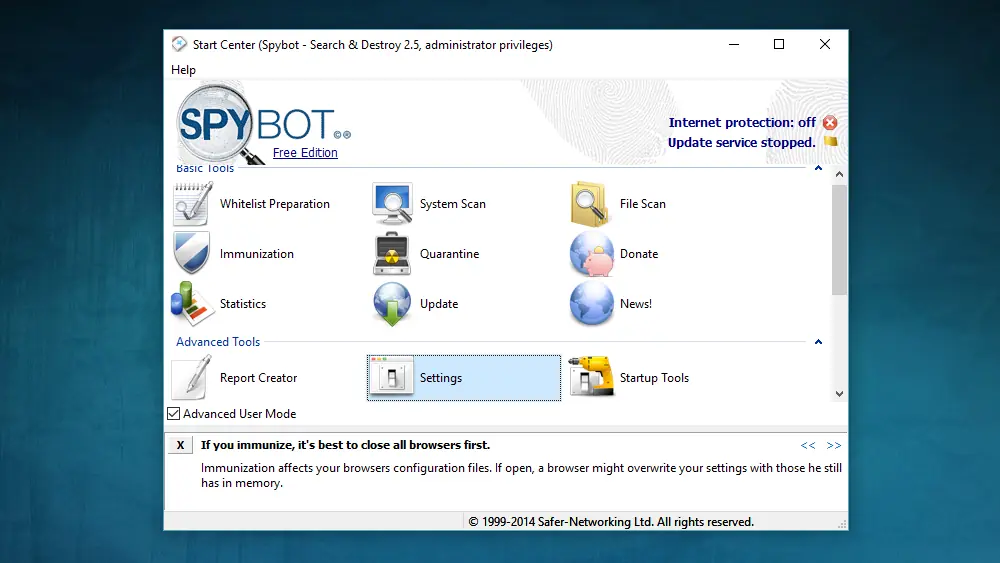Image resolution: width=1000 pixels, height=563 pixels.
Task: Click the Immunization label
Action: click(257, 254)
